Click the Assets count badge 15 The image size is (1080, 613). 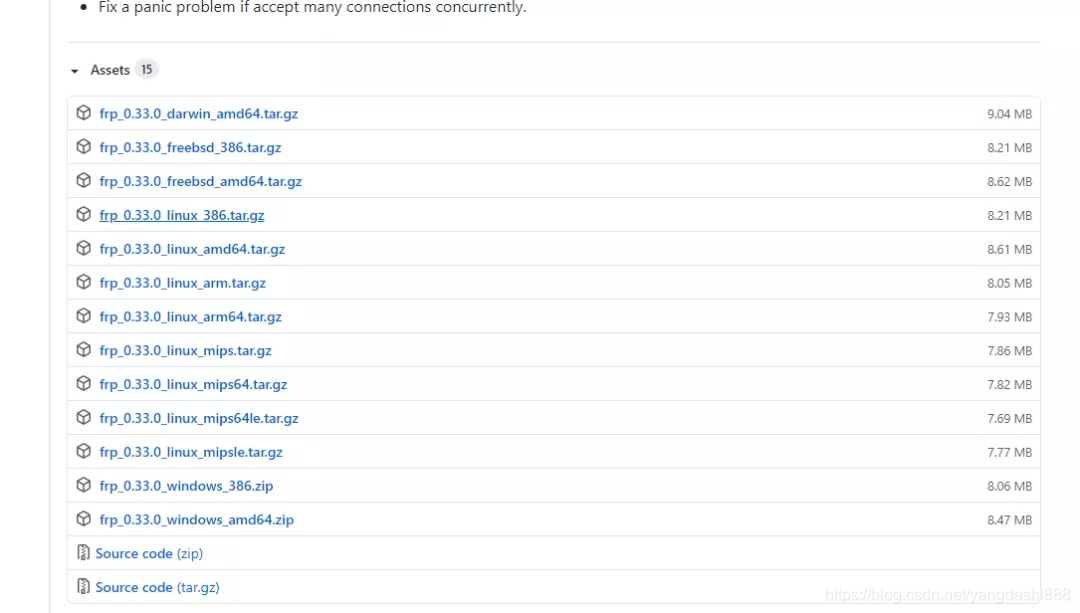146,70
